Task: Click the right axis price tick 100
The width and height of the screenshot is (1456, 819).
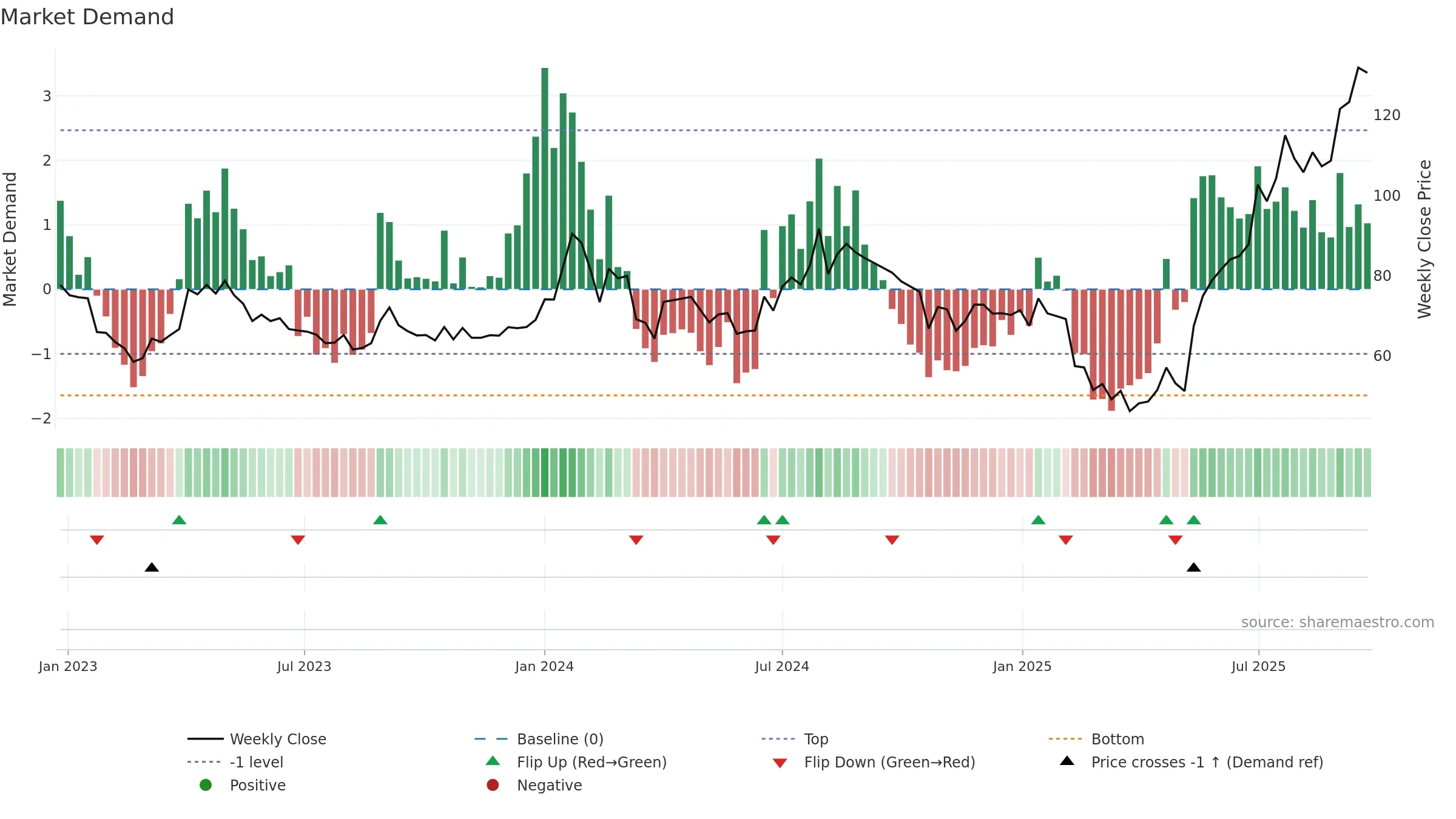Action: [x=1387, y=195]
